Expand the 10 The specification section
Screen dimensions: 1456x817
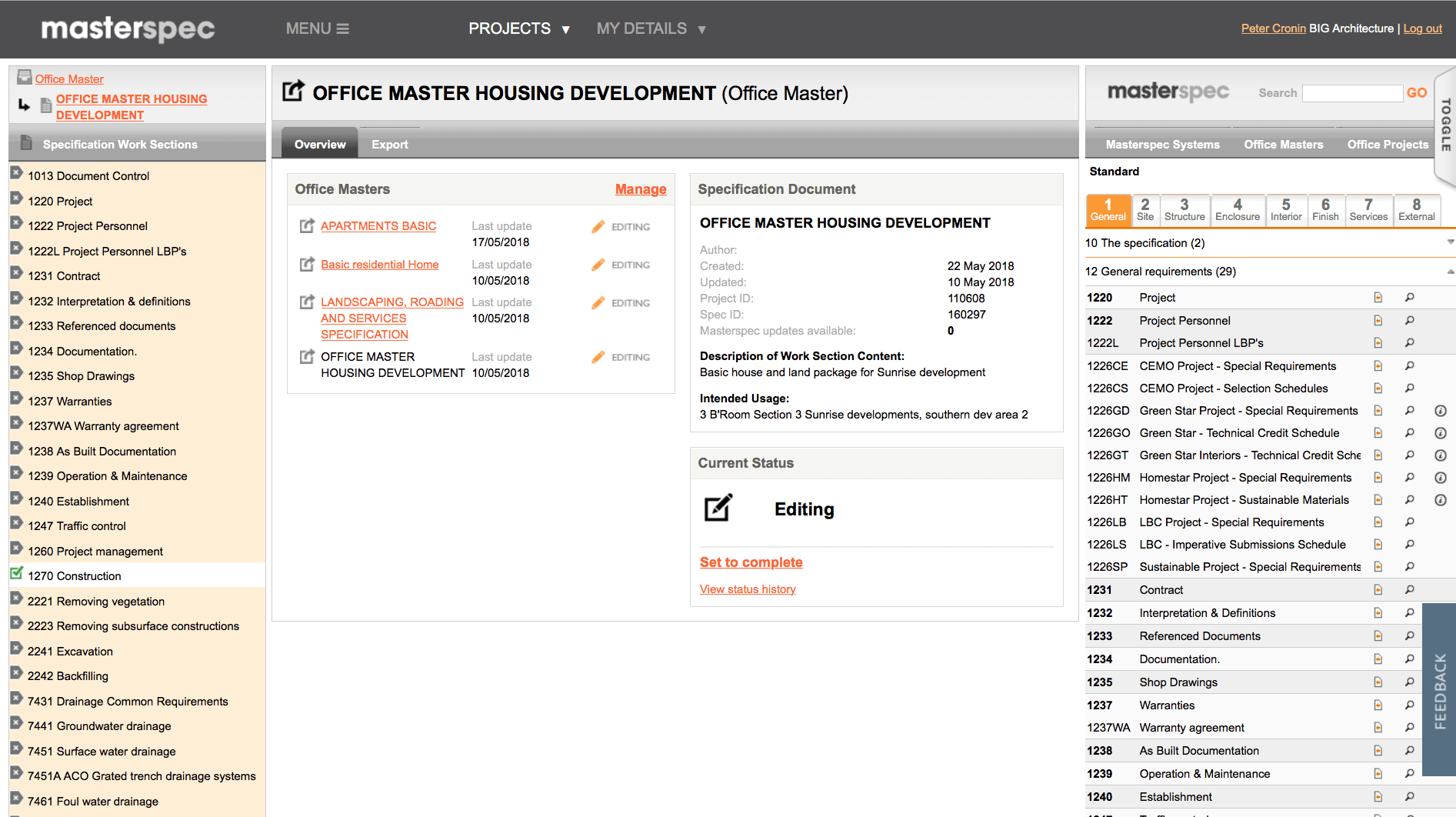pos(1449,242)
